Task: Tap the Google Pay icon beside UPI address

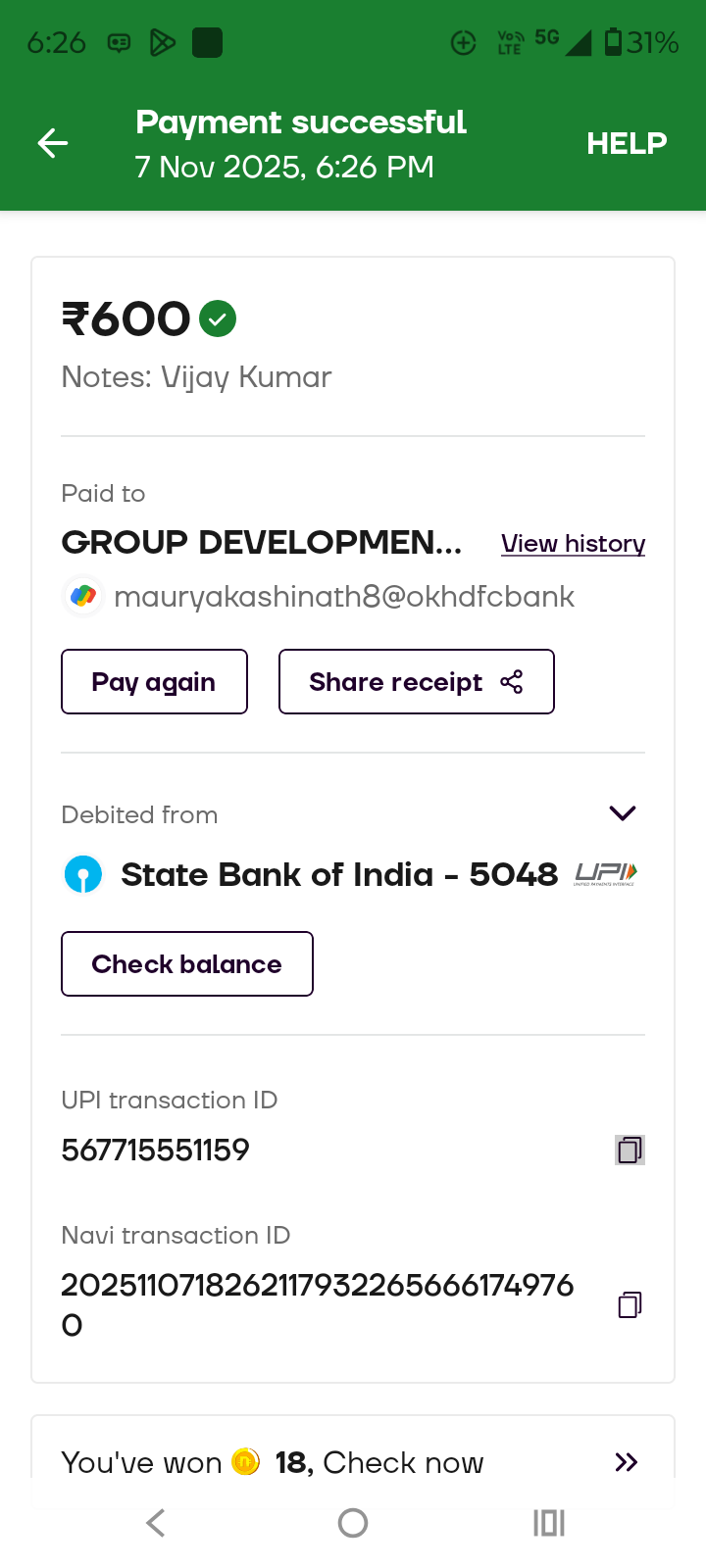Action: [x=83, y=596]
